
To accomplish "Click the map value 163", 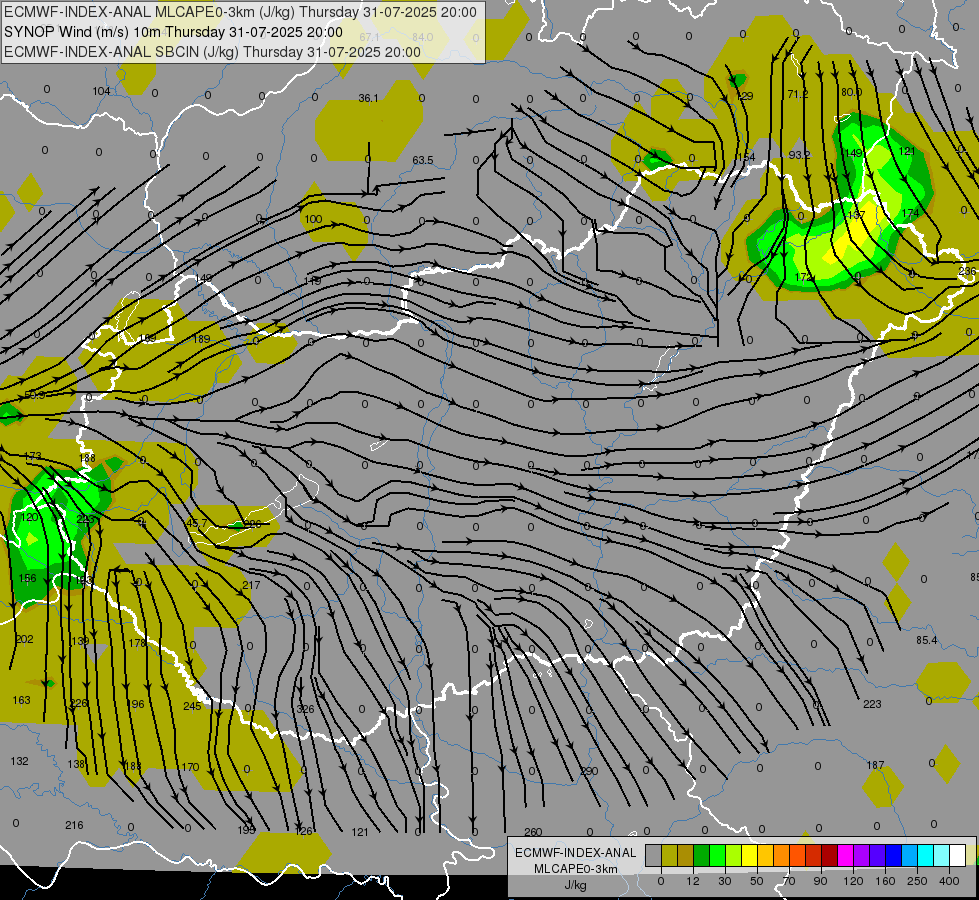I will point(21,700).
